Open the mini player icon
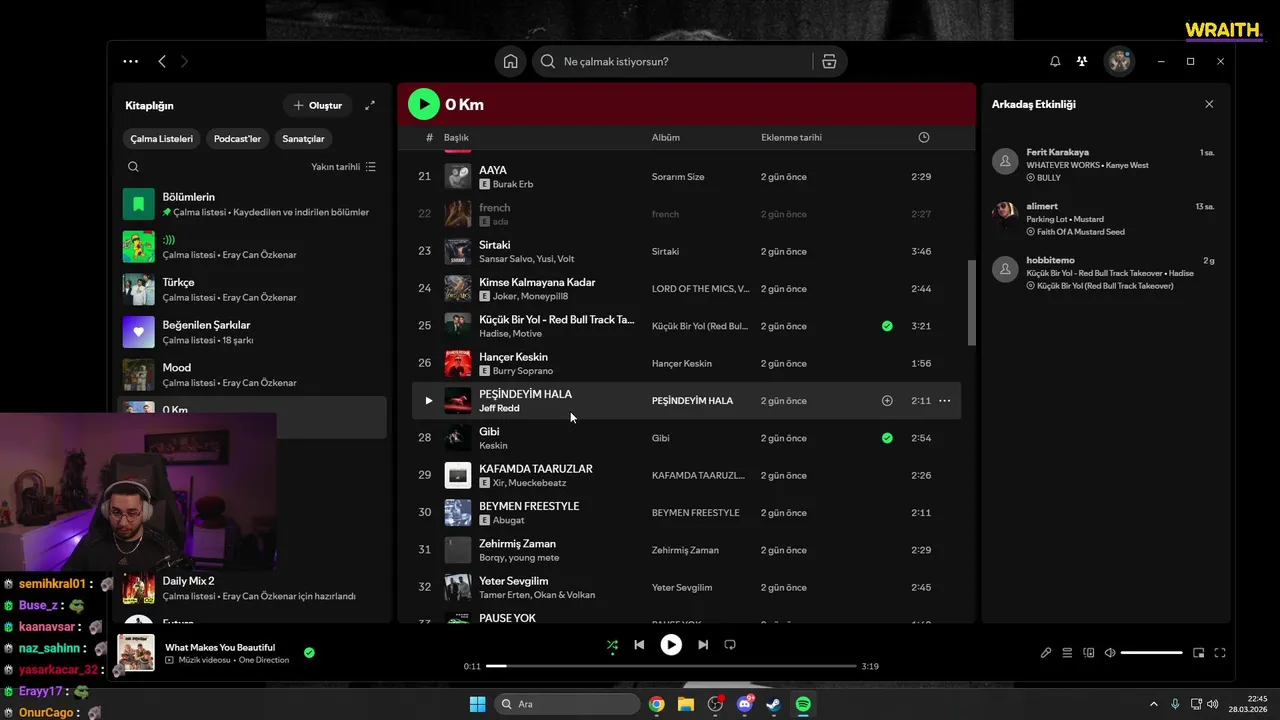The height and width of the screenshot is (720, 1280). 1198,653
